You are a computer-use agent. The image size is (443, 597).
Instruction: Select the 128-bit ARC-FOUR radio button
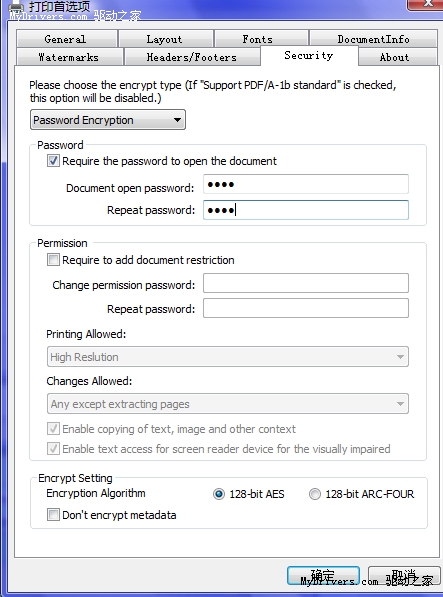[x=315, y=494]
